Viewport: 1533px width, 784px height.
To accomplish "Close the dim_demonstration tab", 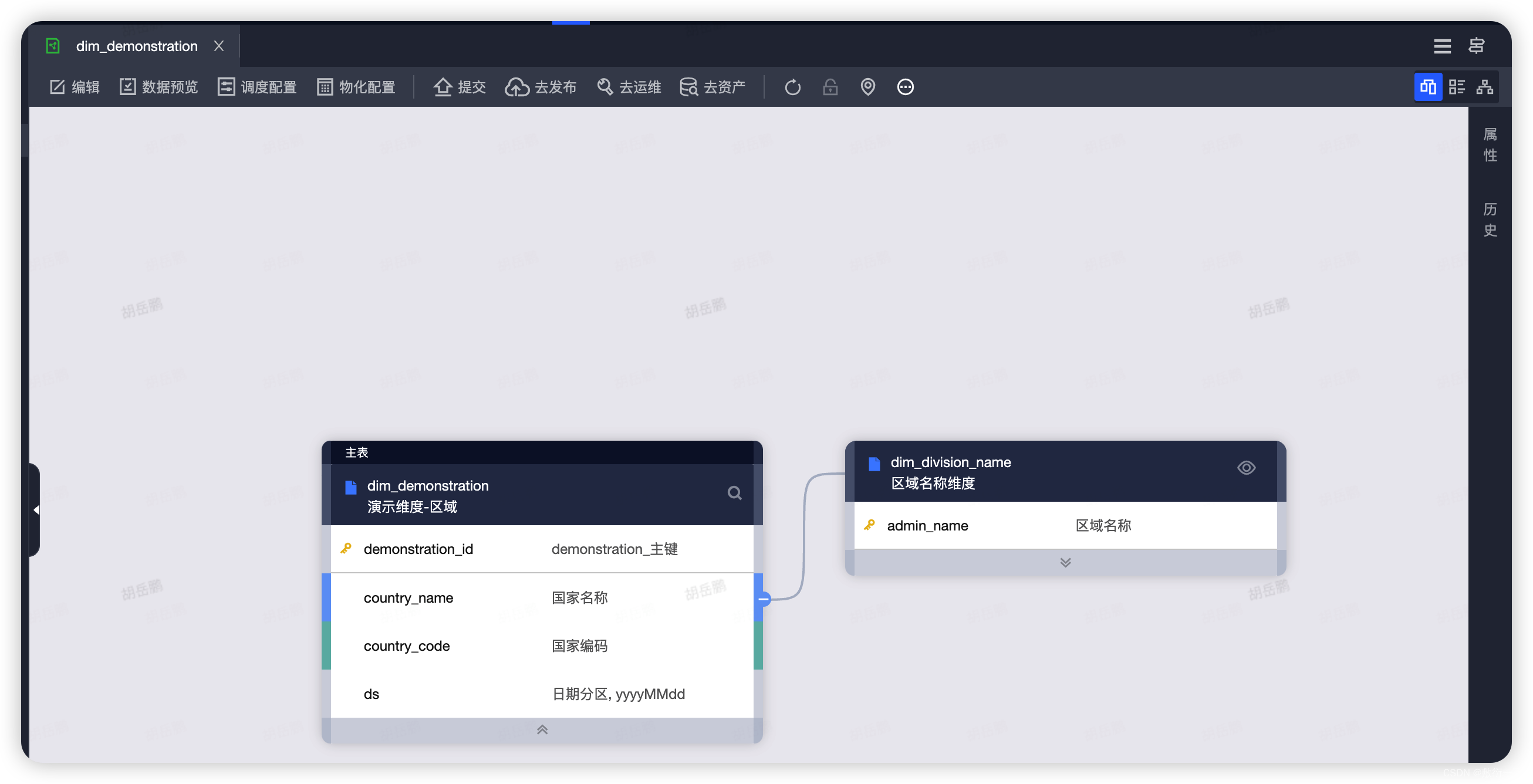I will tap(219, 46).
